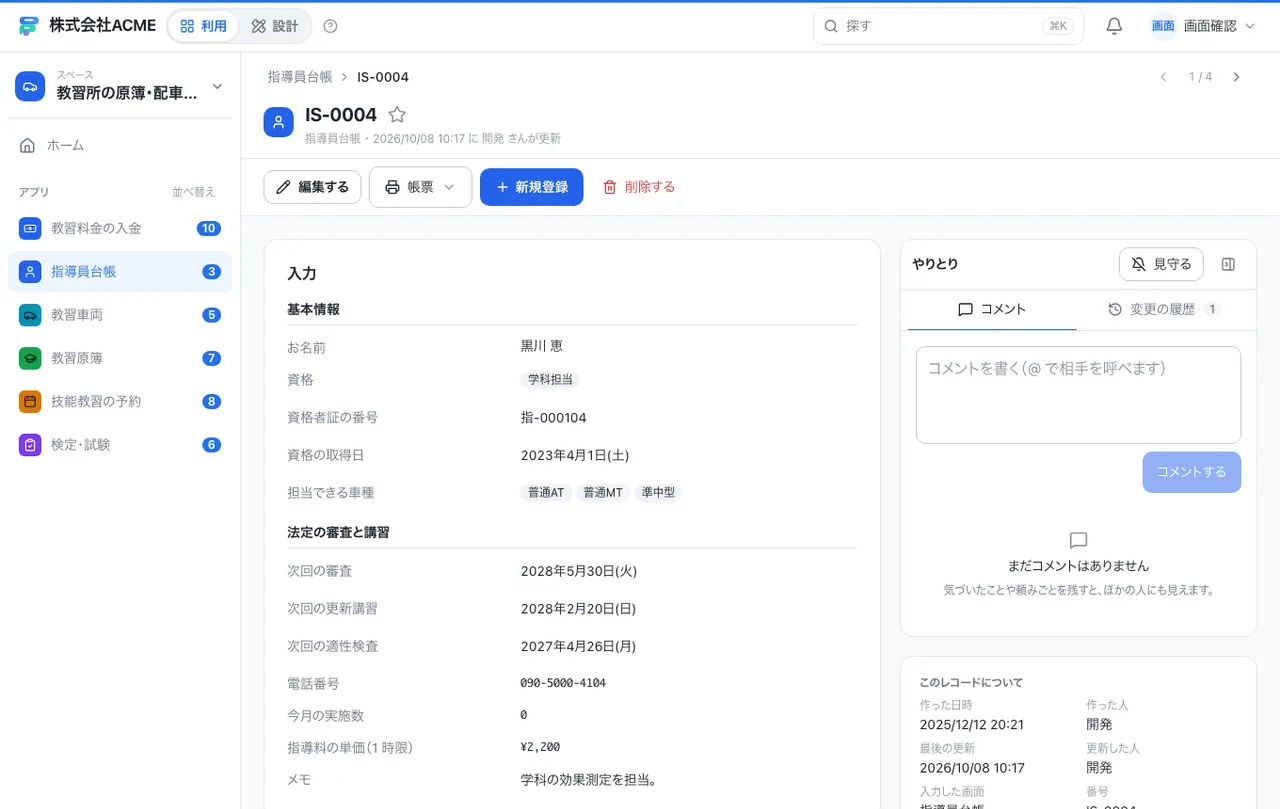Open the 画面確認 user menu
Viewport: 1280px width, 809px height.
pos(1202,26)
